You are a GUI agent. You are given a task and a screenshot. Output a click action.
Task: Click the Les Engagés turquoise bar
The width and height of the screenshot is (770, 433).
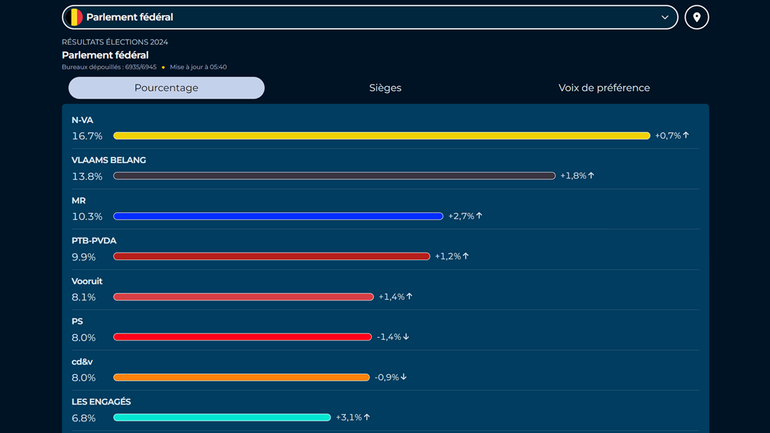222,417
